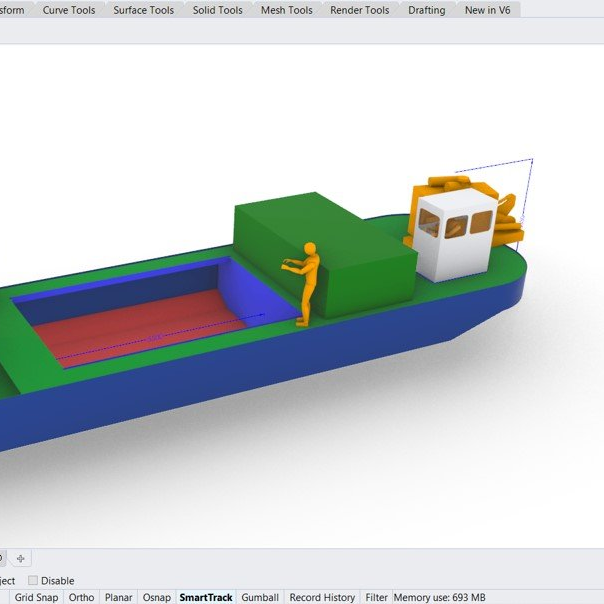Viewport: 604px width, 604px height.
Task: Toggle the Gumball widget
Action: point(260,597)
